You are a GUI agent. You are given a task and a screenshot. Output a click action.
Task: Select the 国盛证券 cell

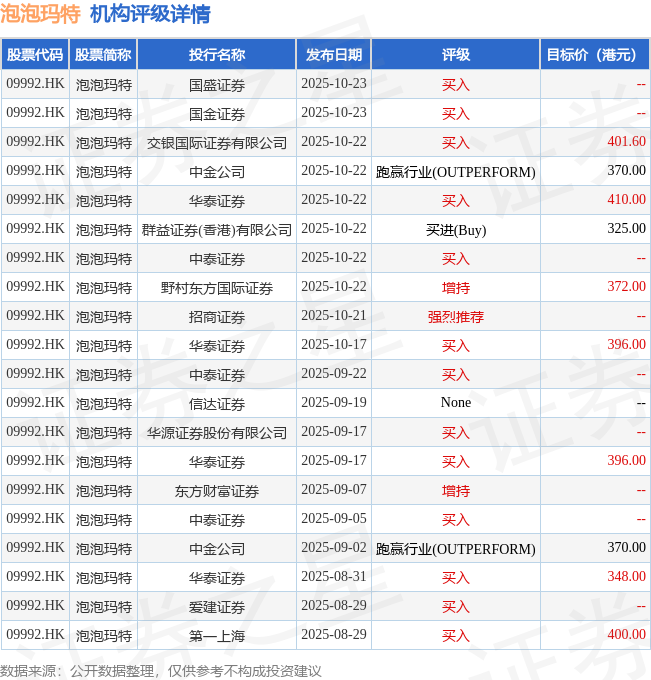pos(217,84)
